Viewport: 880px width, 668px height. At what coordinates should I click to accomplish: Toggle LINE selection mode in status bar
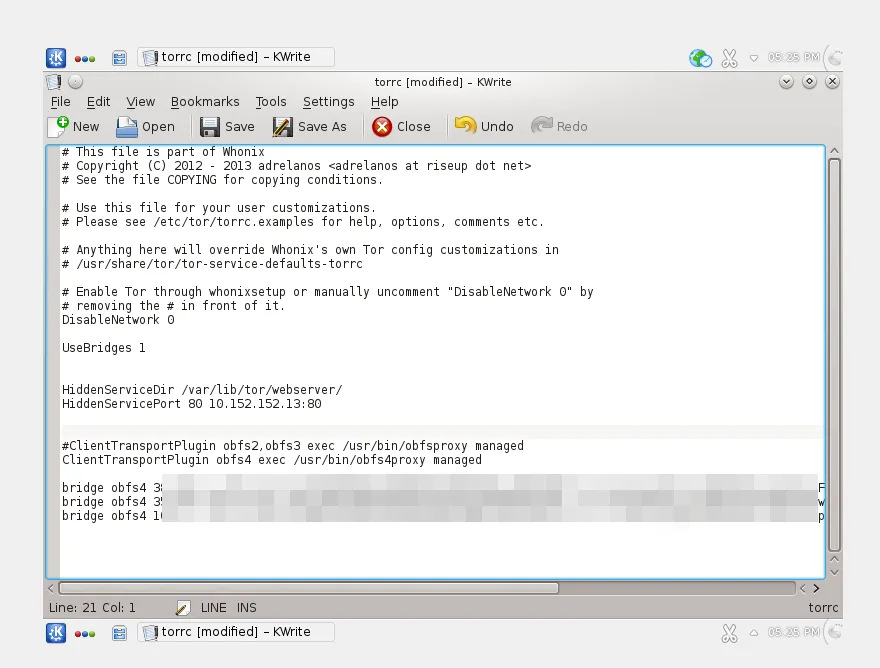click(x=214, y=608)
